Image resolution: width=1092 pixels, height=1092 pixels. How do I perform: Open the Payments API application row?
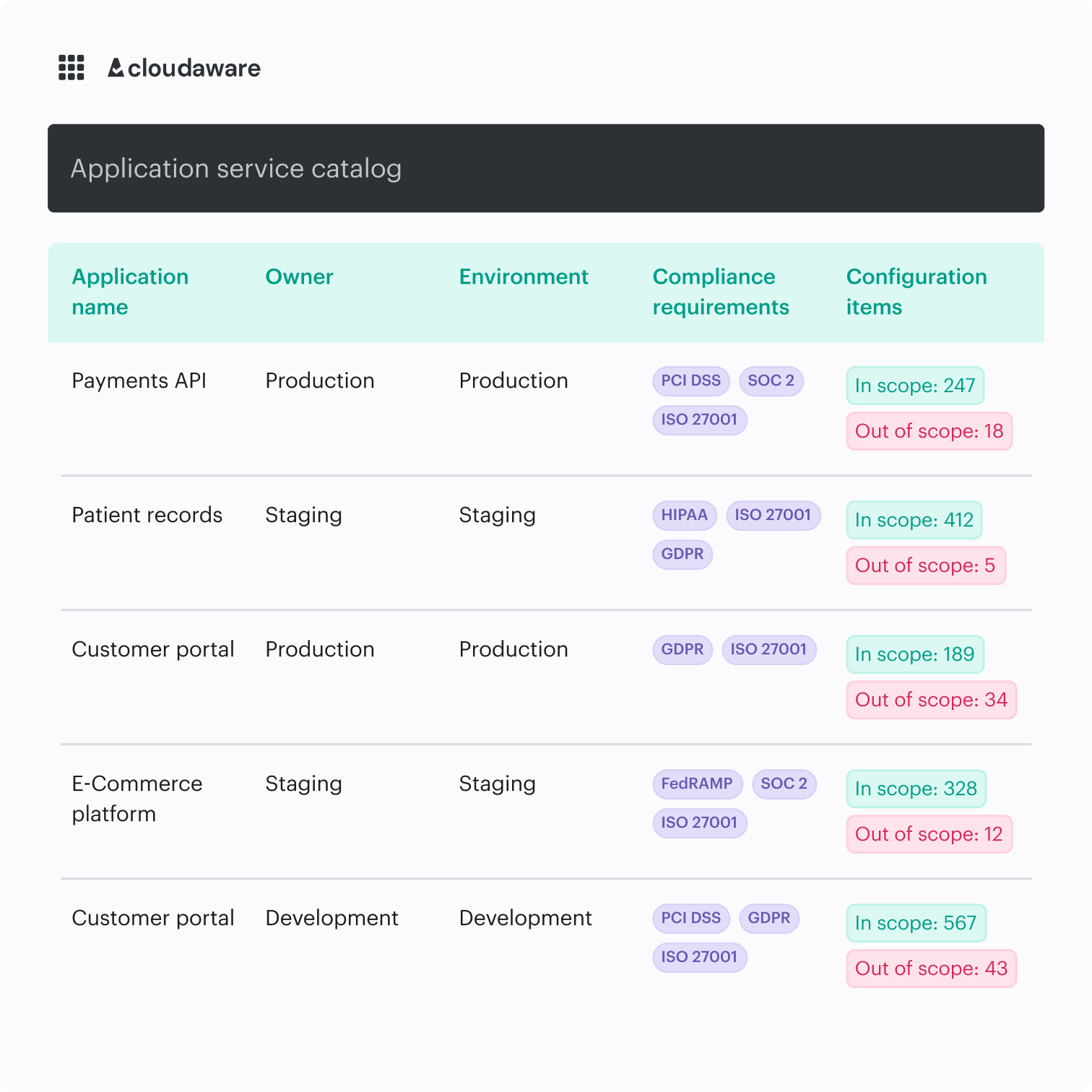pyautogui.click(x=139, y=381)
